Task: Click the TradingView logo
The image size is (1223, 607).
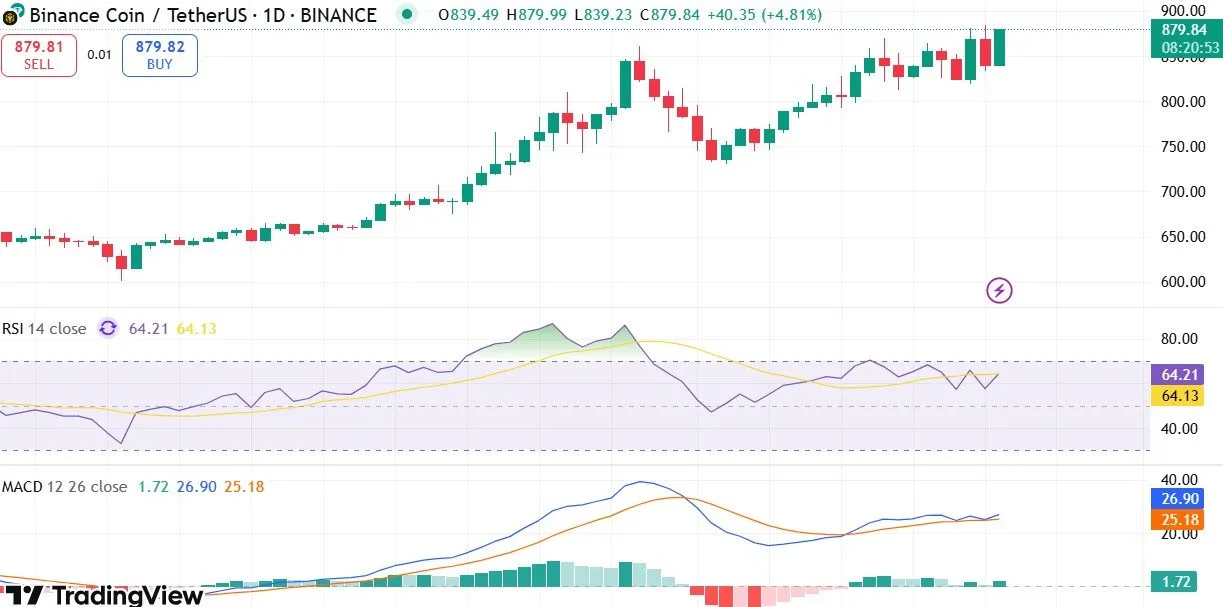Action: pos(100,596)
